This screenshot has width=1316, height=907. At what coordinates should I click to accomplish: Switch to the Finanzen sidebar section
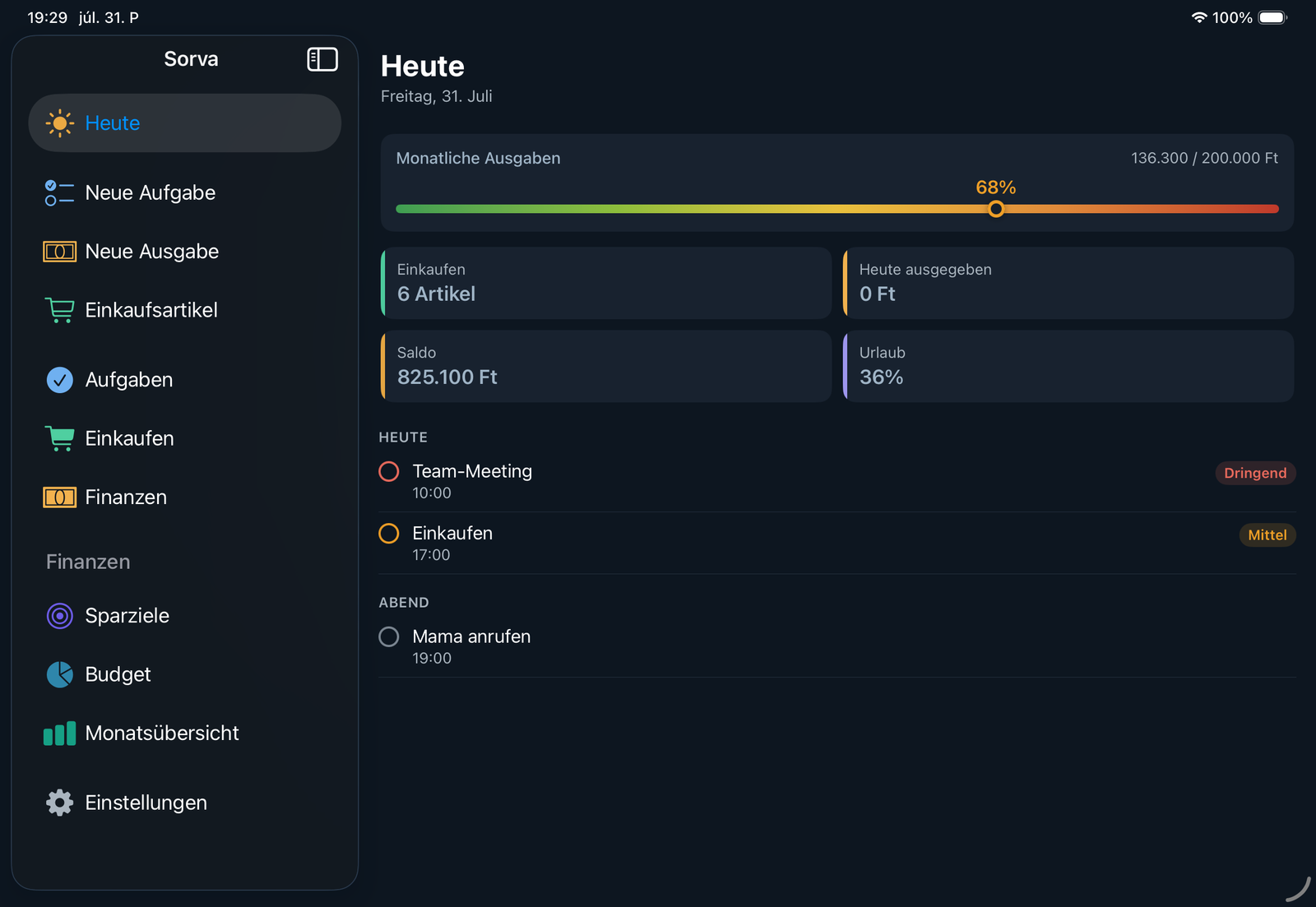[x=185, y=497]
